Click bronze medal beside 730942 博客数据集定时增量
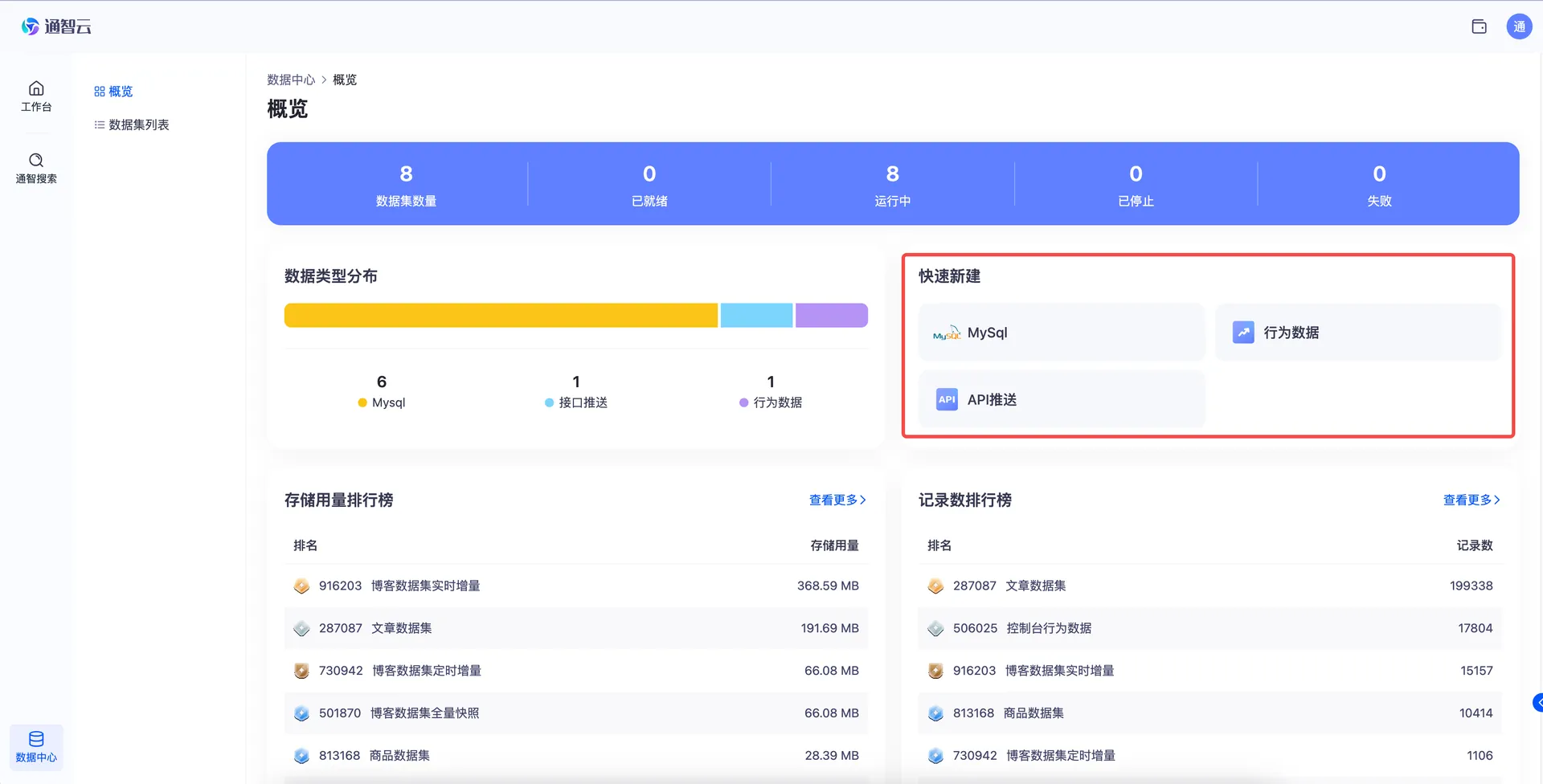The image size is (1543, 784). point(301,671)
